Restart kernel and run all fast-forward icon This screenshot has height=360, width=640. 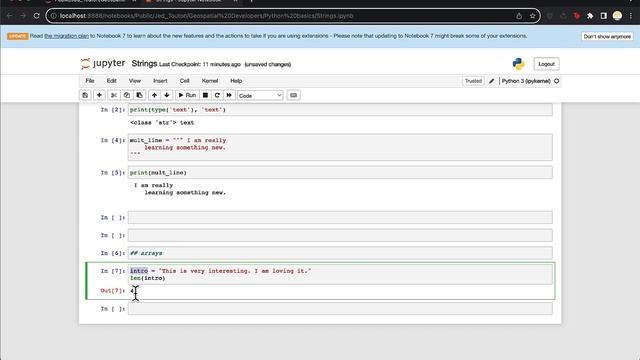coord(229,95)
